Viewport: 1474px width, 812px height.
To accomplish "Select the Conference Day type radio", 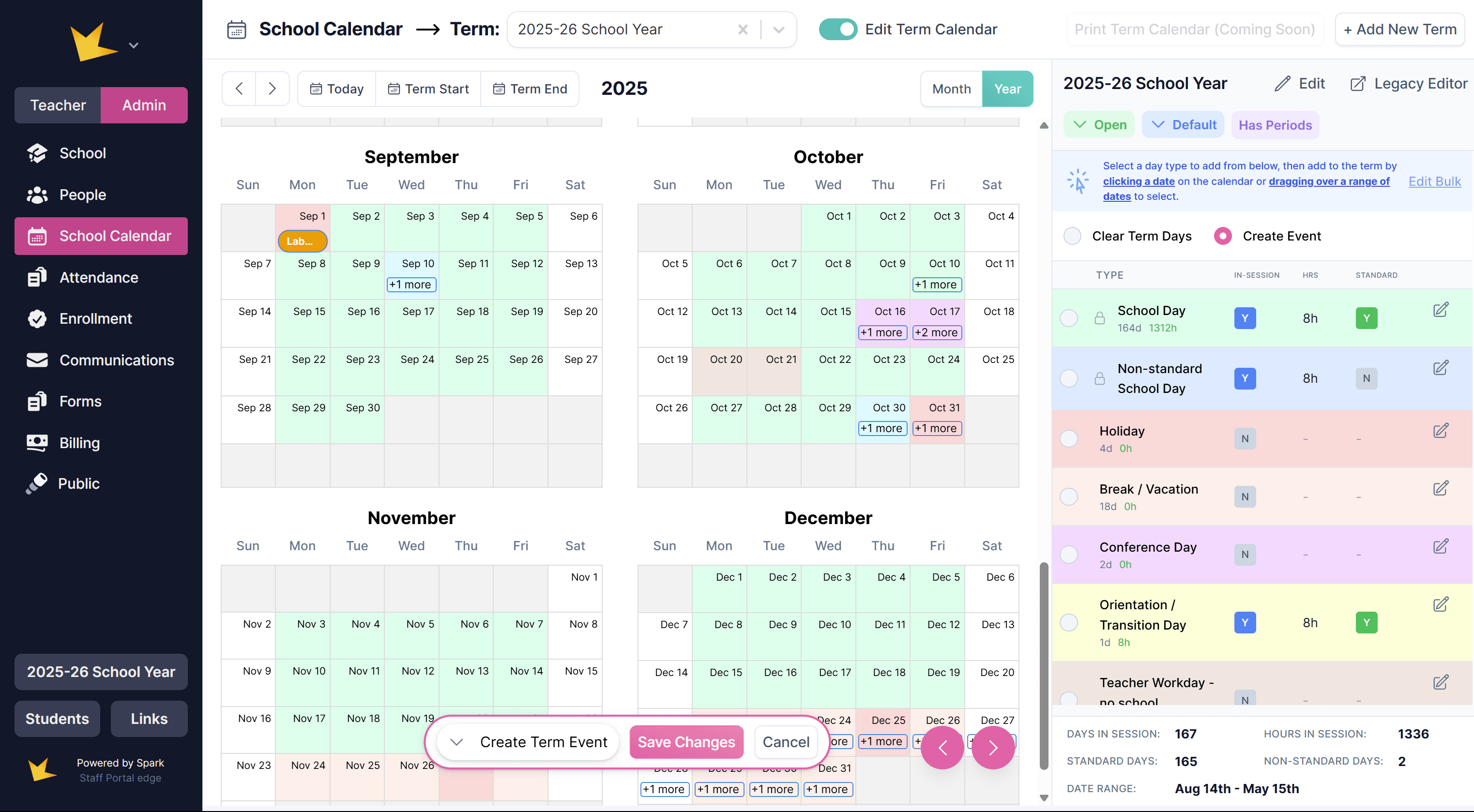I will click(x=1068, y=554).
